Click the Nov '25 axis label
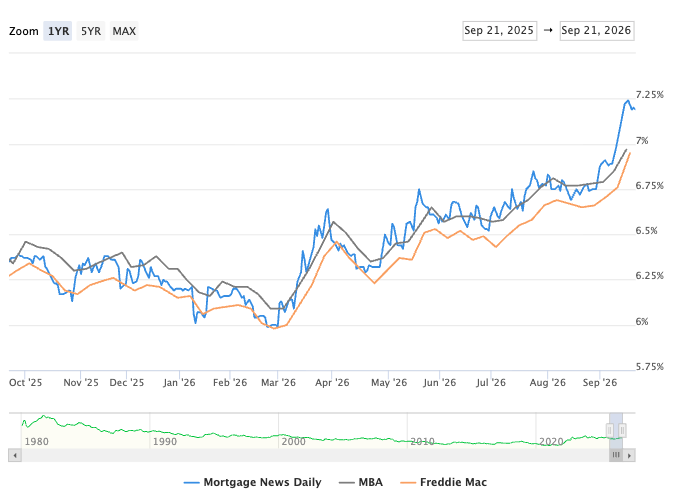 click(x=81, y=383)
